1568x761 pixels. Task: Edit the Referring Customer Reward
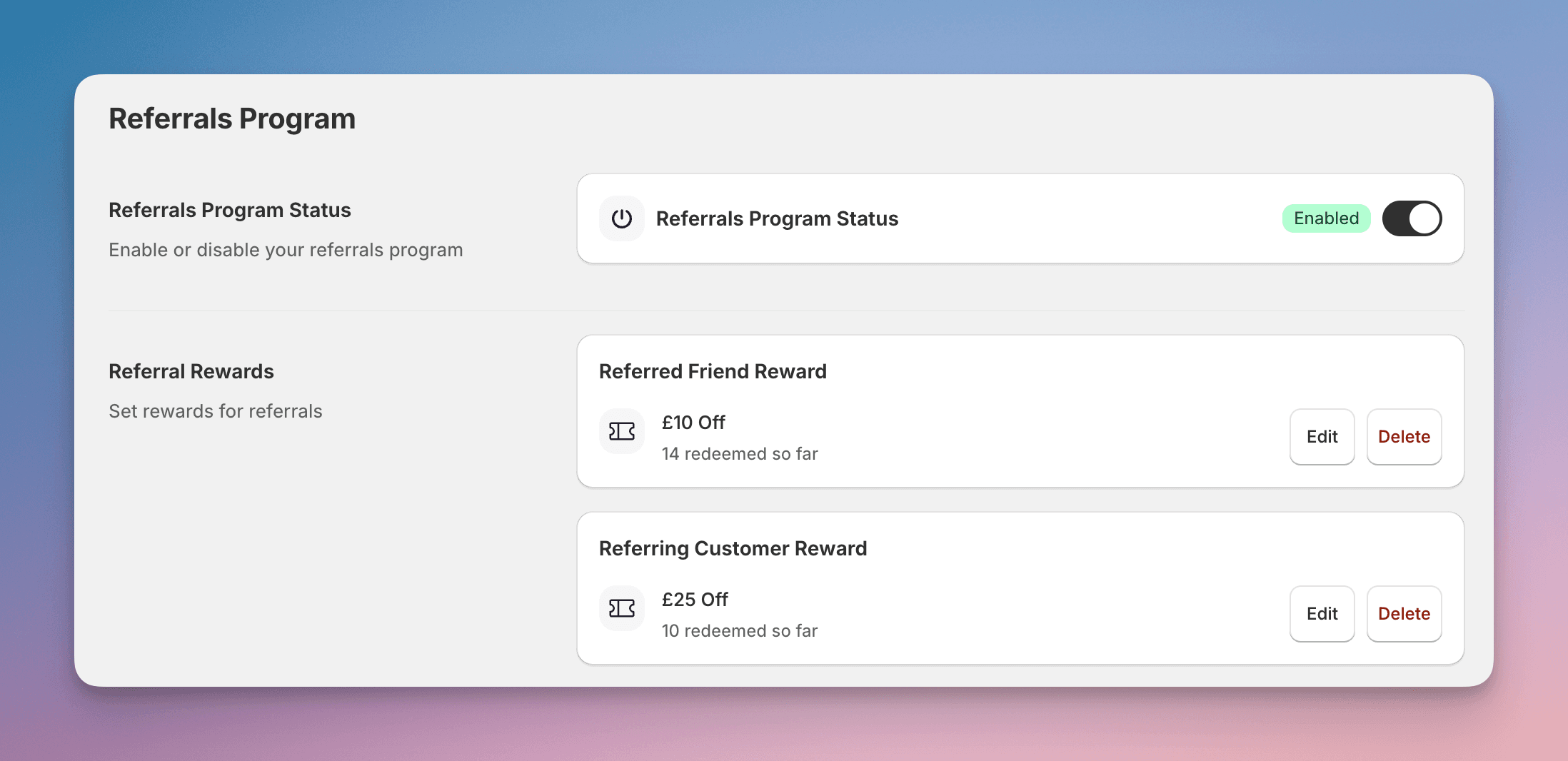point(1322,613)
